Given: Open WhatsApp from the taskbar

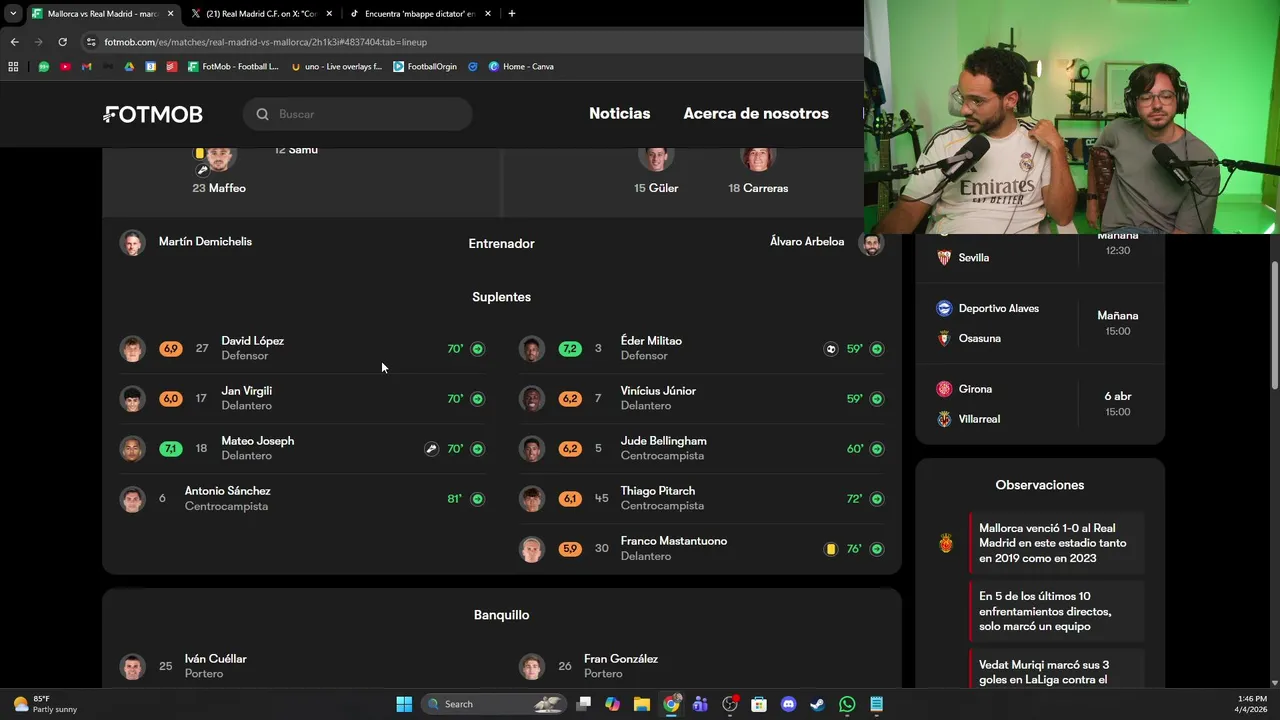Looking at the screenshot, I should pyautogui.click(x=847, y=704).
